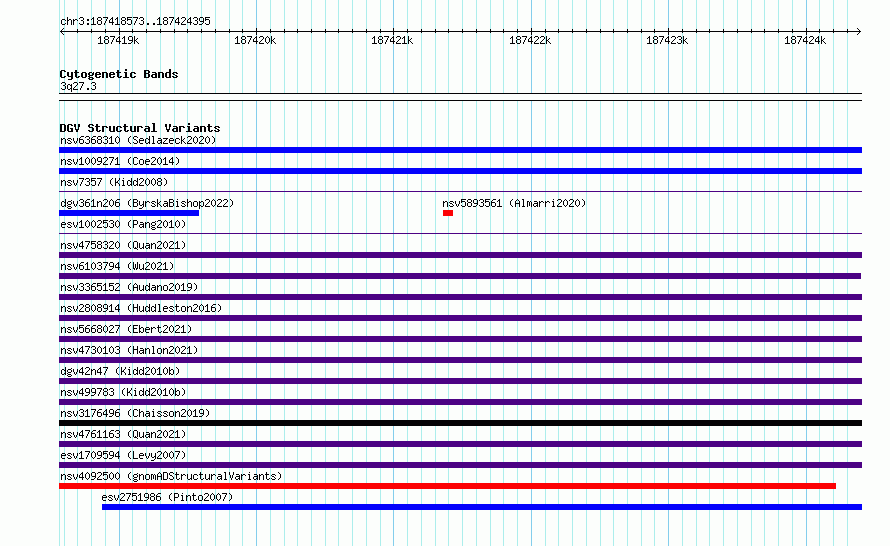The width and height of the screenshot is (890, 546).
Task: Select the purple bar under nsv5668027
Action: [x=460, y=339]
